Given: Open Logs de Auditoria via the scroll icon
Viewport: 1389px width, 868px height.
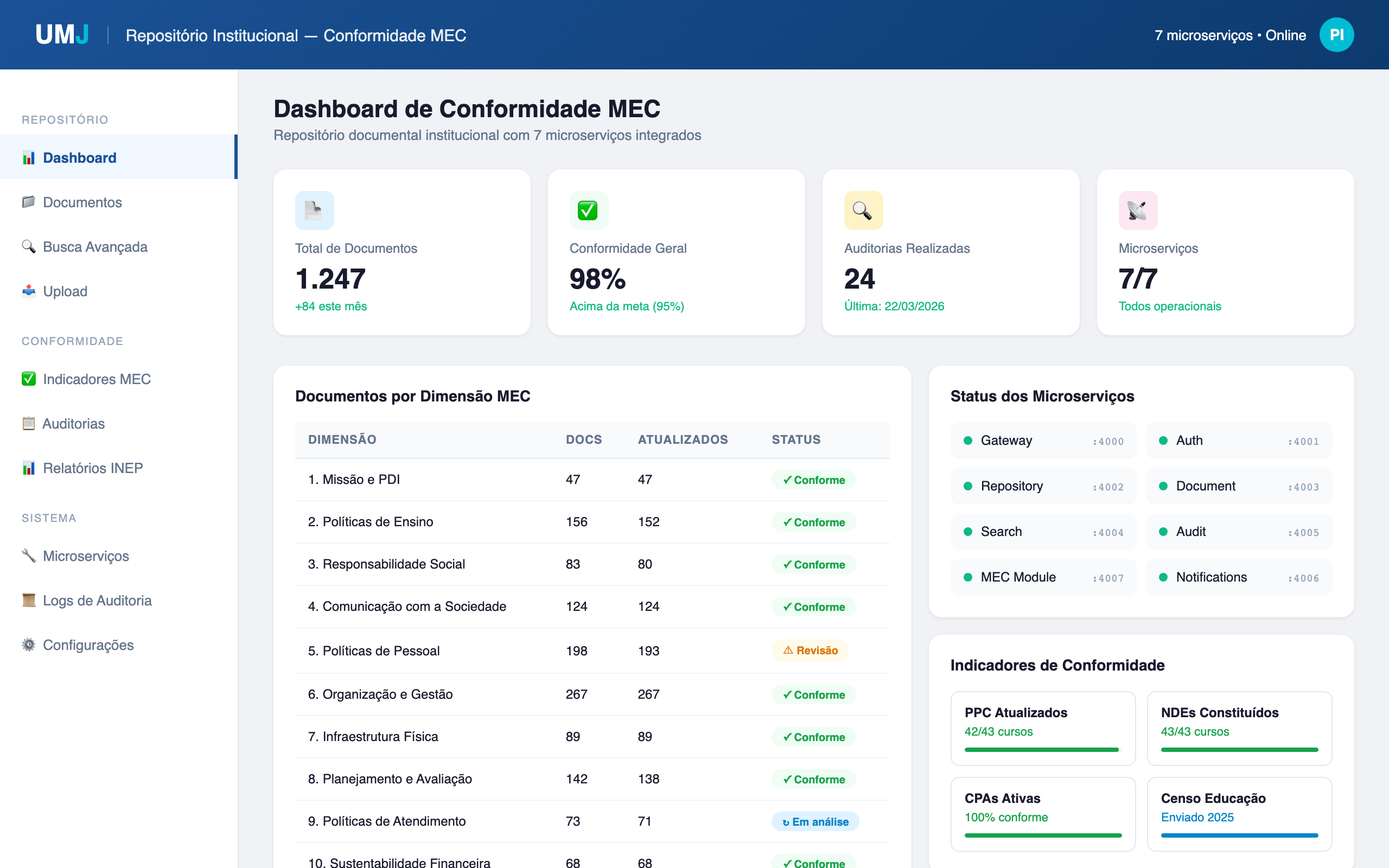Looking at the screenshot, I should click(x=28, y=601).
